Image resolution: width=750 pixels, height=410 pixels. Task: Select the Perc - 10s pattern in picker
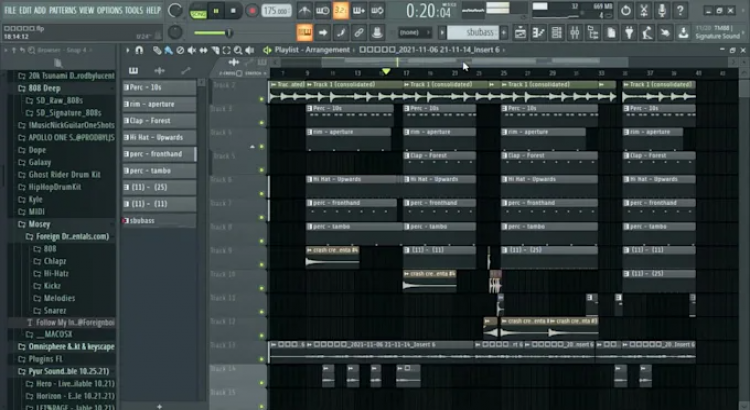click(159, 88)
